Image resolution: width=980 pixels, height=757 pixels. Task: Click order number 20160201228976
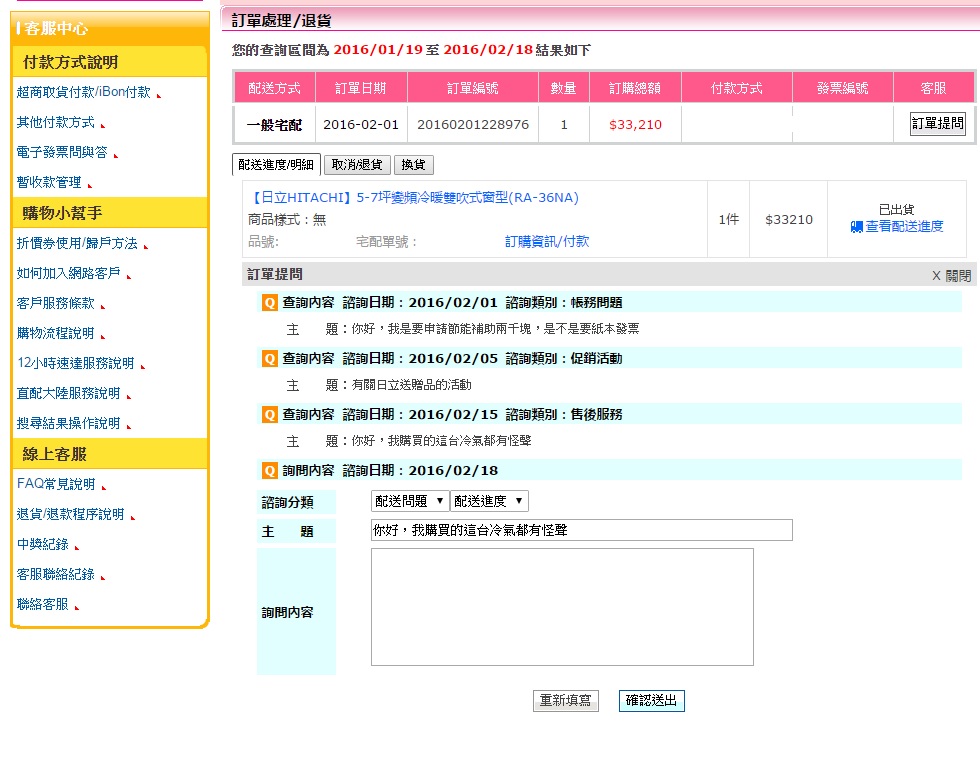[473, 124]
